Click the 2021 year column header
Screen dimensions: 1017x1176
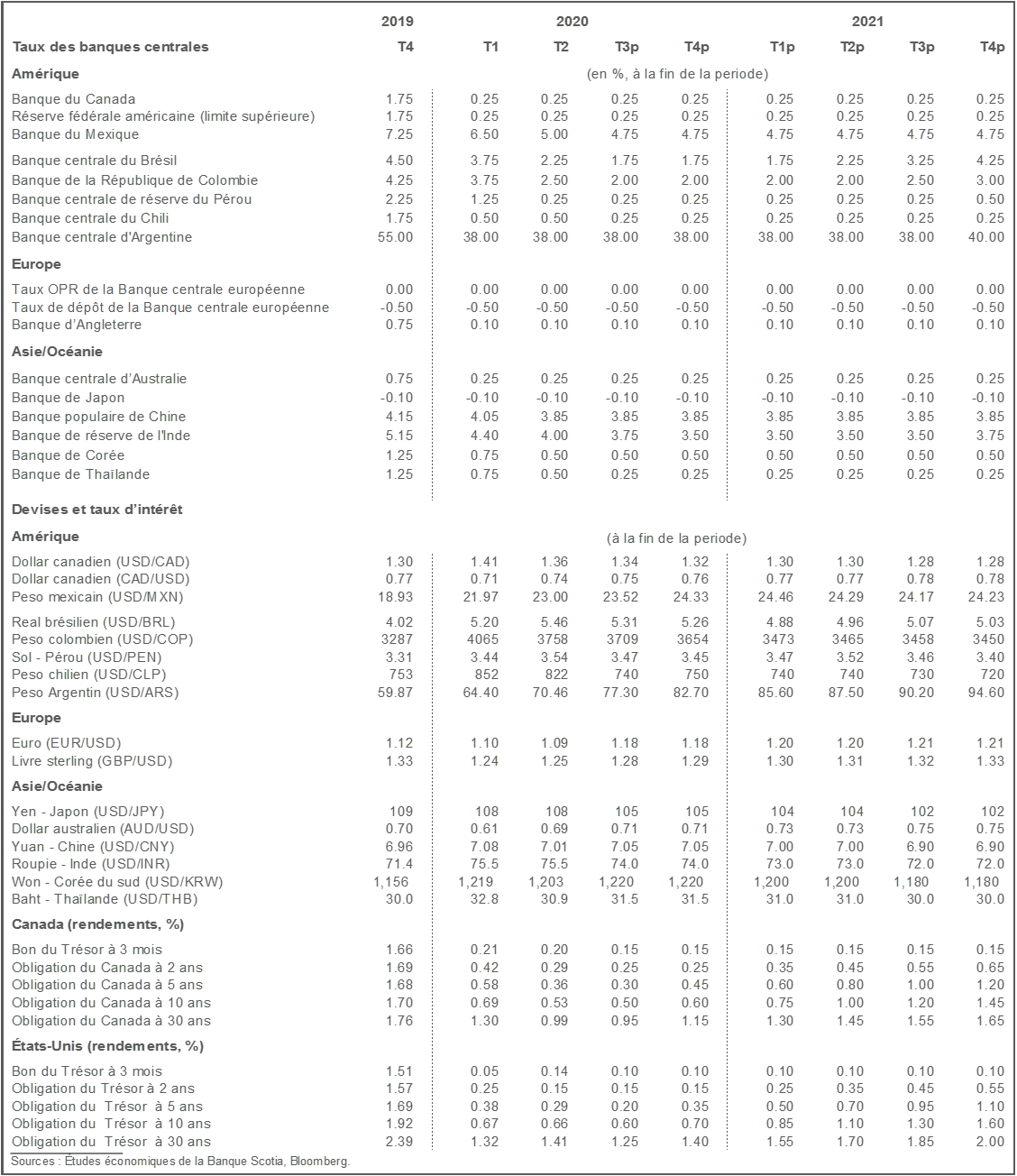(867, 22)
